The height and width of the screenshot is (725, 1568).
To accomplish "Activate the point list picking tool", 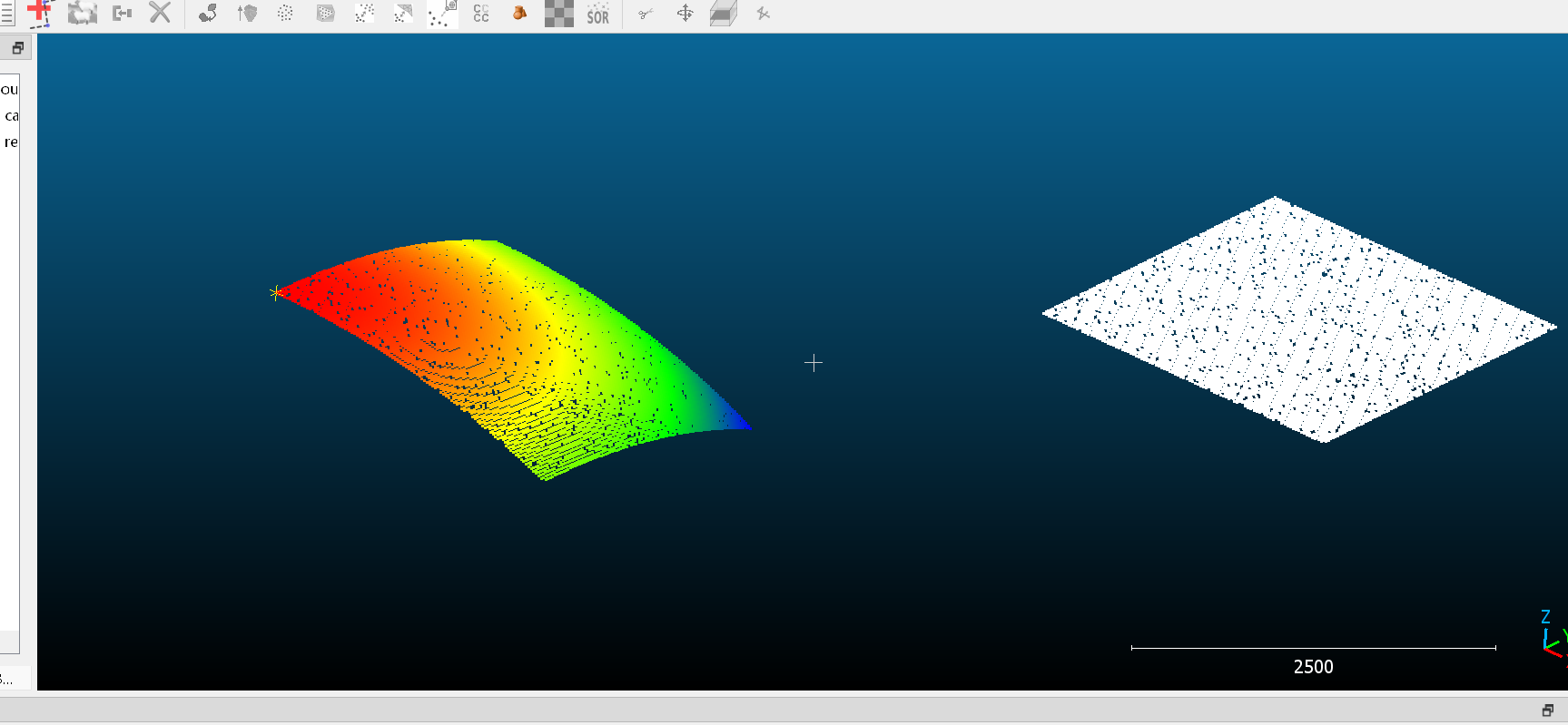I will coord(40,13).
